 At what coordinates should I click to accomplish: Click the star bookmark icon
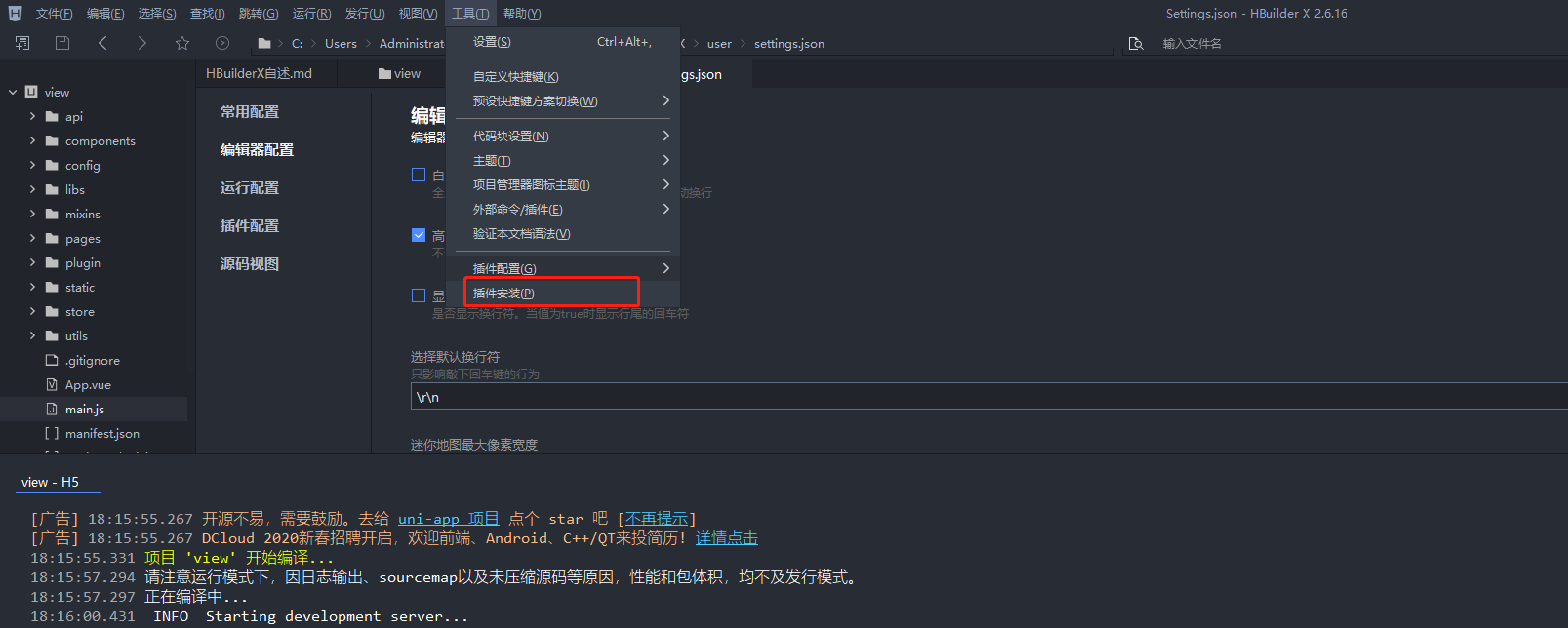[182, 43]
